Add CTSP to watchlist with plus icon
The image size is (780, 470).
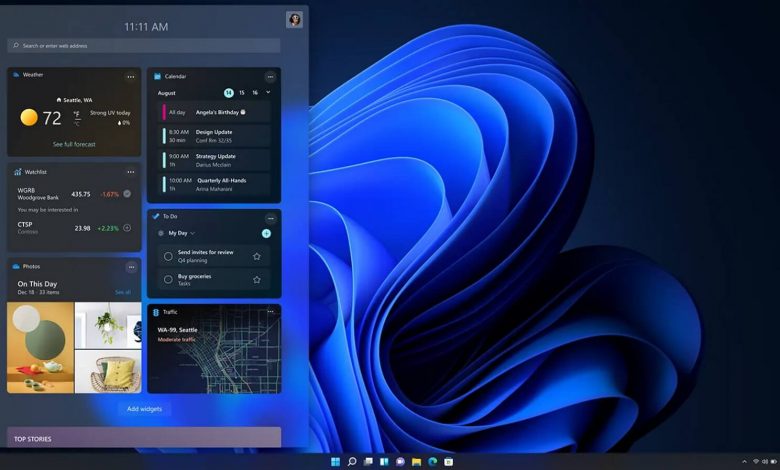coord(127,228)
